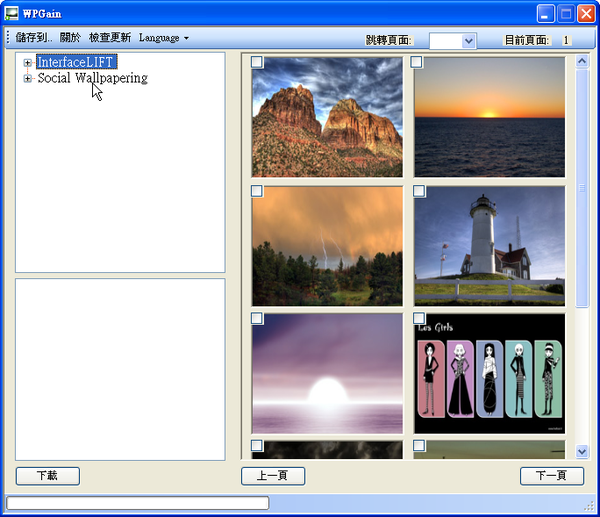Click the lightning storm forest thumbnail
Image resolution: width=600 pixels, height=517 pixels.
click(327, 246)
